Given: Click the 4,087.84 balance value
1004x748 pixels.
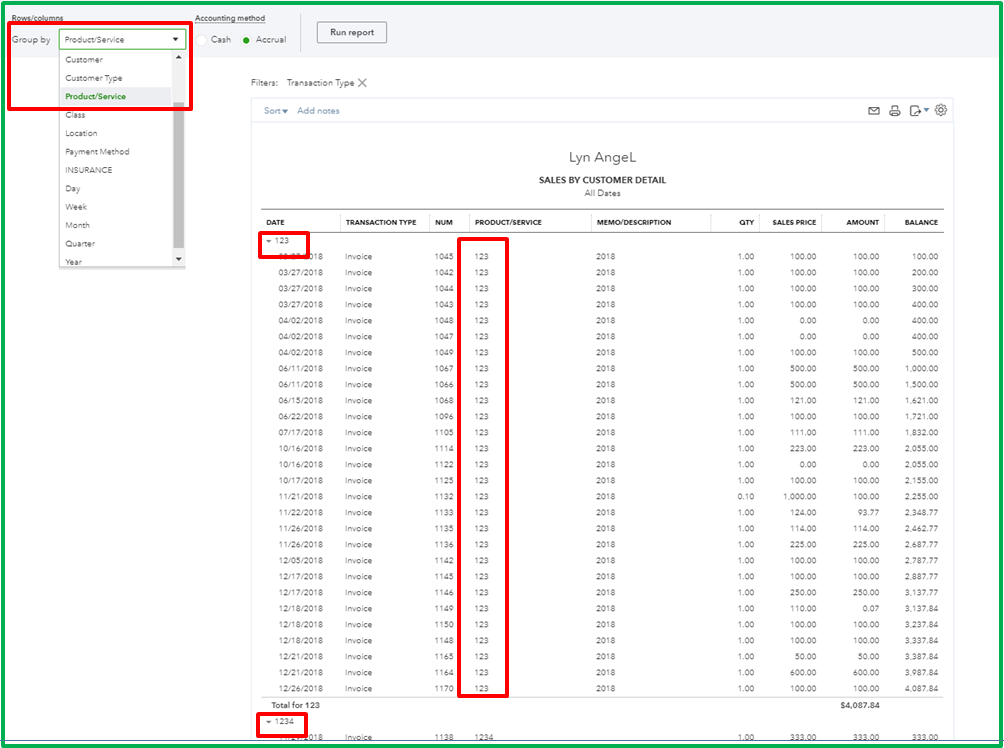Looking at the screenshot, I should [x=921, y=688].
